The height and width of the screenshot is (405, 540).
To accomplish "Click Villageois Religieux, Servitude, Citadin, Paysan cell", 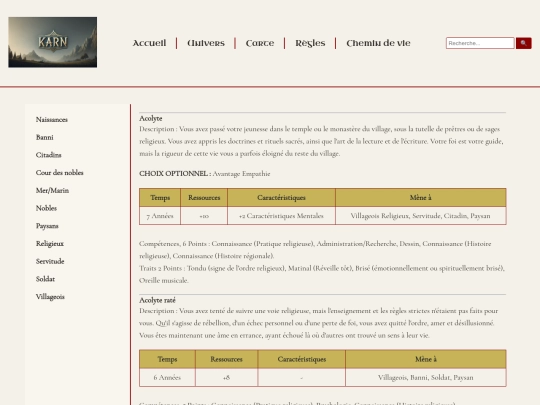I will (x=420, y=216).
